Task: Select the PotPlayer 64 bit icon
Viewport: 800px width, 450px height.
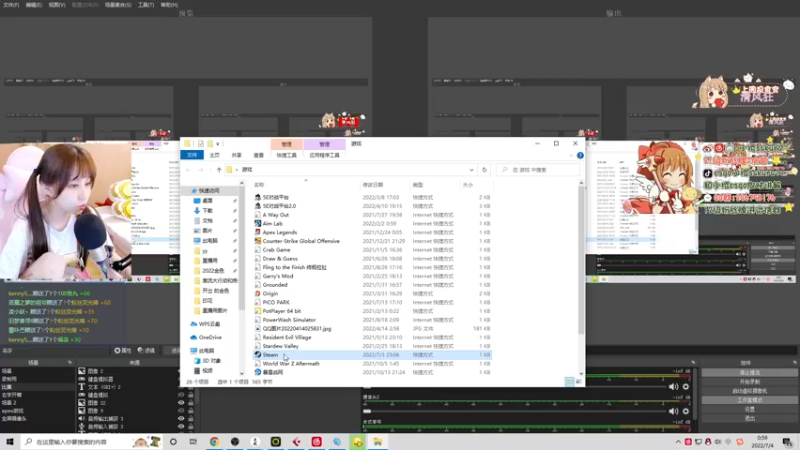Action: [258, 311]
